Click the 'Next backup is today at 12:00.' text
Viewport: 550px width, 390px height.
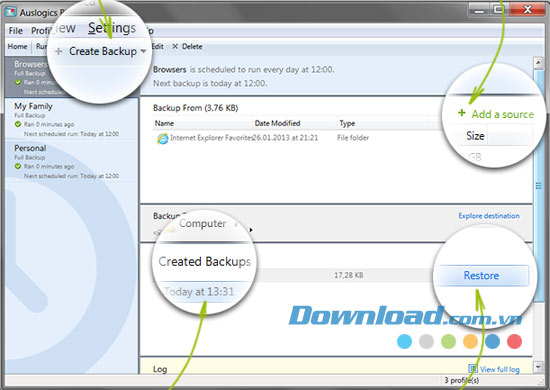(210, 83)
